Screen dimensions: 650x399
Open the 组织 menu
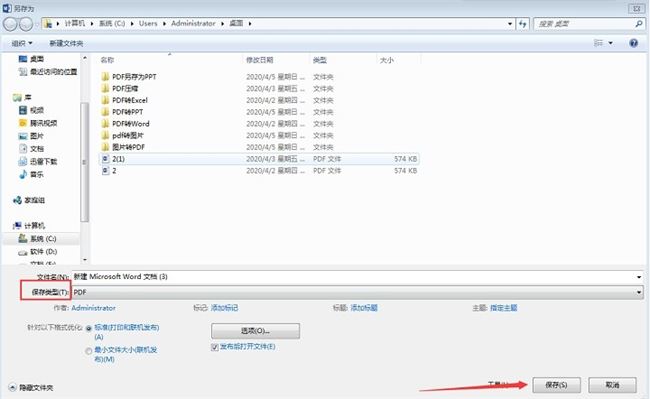[22, 43]
